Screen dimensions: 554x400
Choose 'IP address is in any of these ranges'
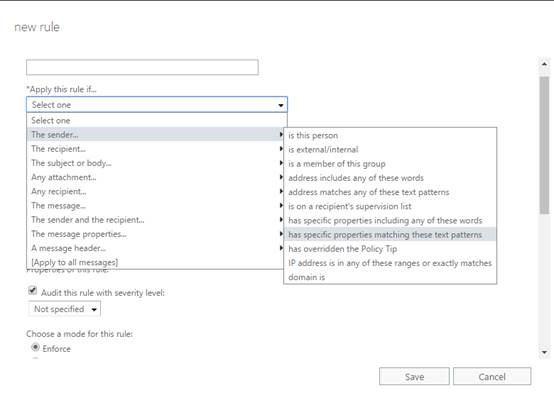coord(390,263)
